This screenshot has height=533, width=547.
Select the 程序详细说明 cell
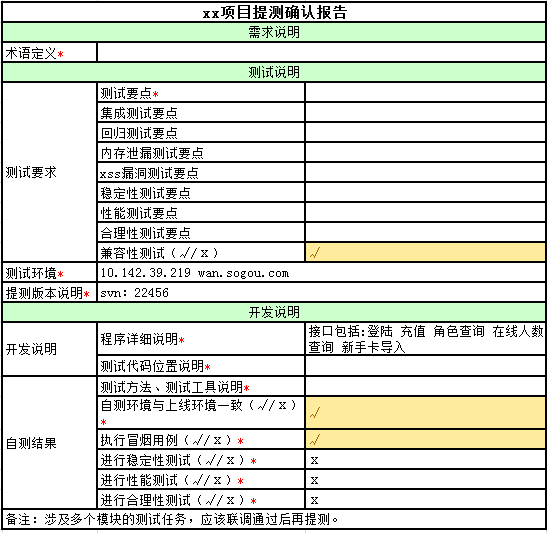pos(201,338)
